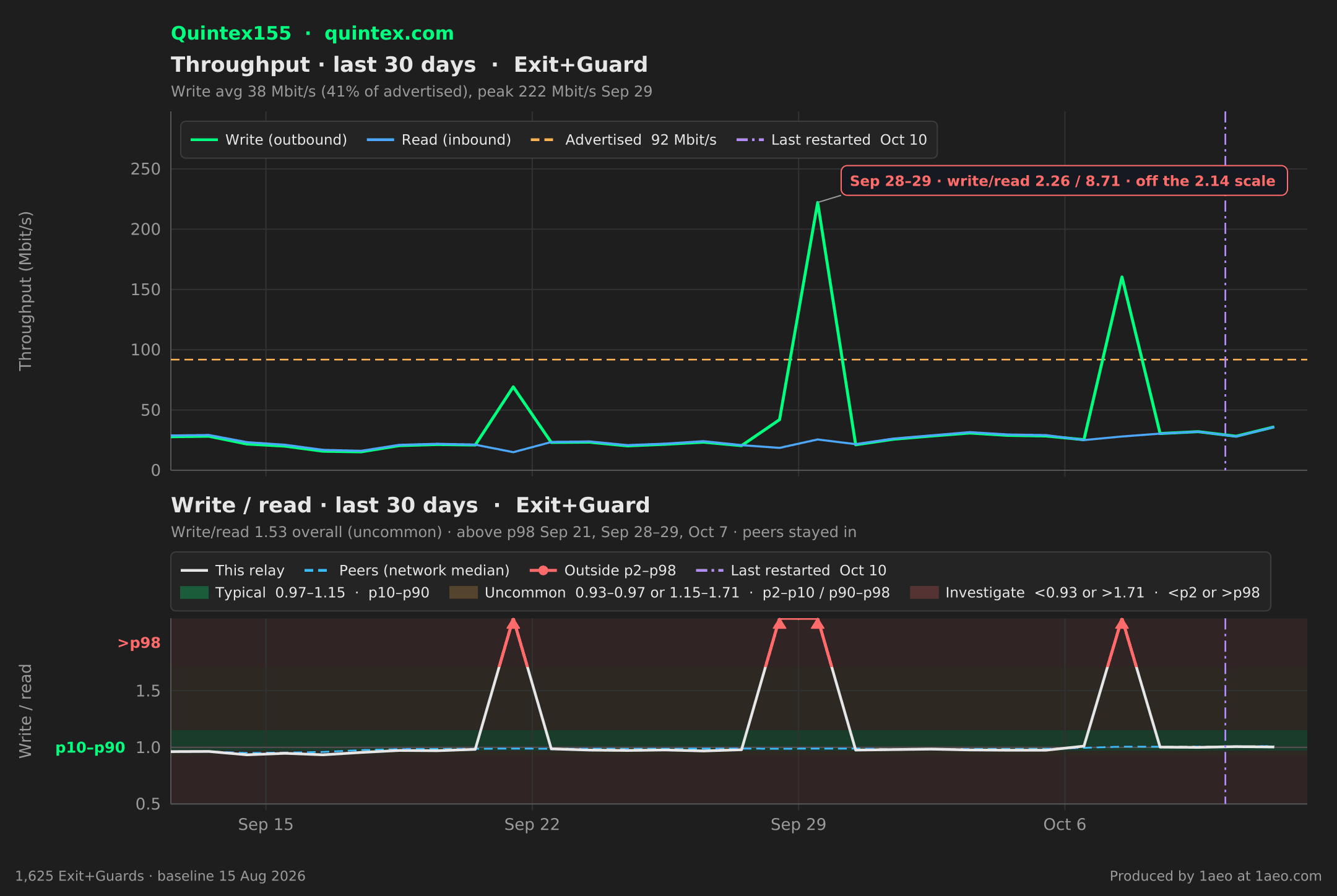
Task: Click the Oct 6 x-axis tick label
Action: point(1065,825)
